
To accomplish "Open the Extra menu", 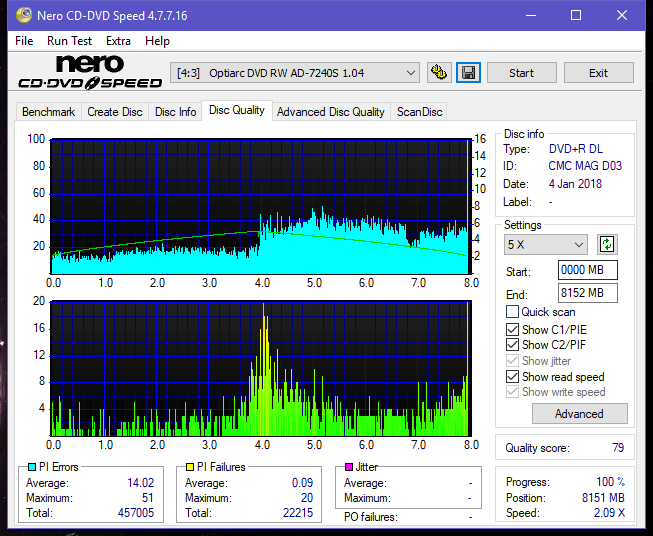I will pos(118,41).
